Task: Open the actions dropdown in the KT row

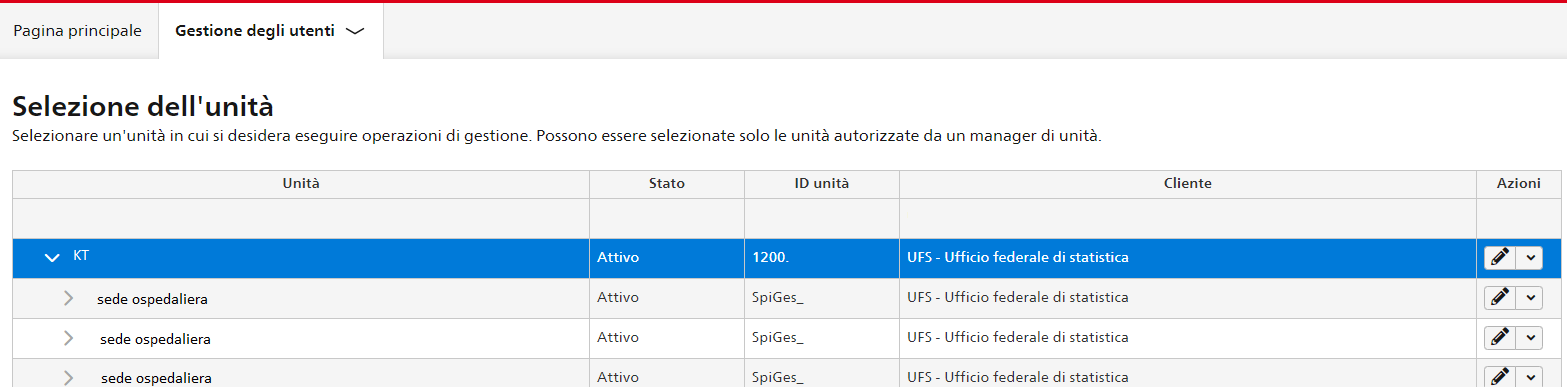Action: pos(1530,258)
